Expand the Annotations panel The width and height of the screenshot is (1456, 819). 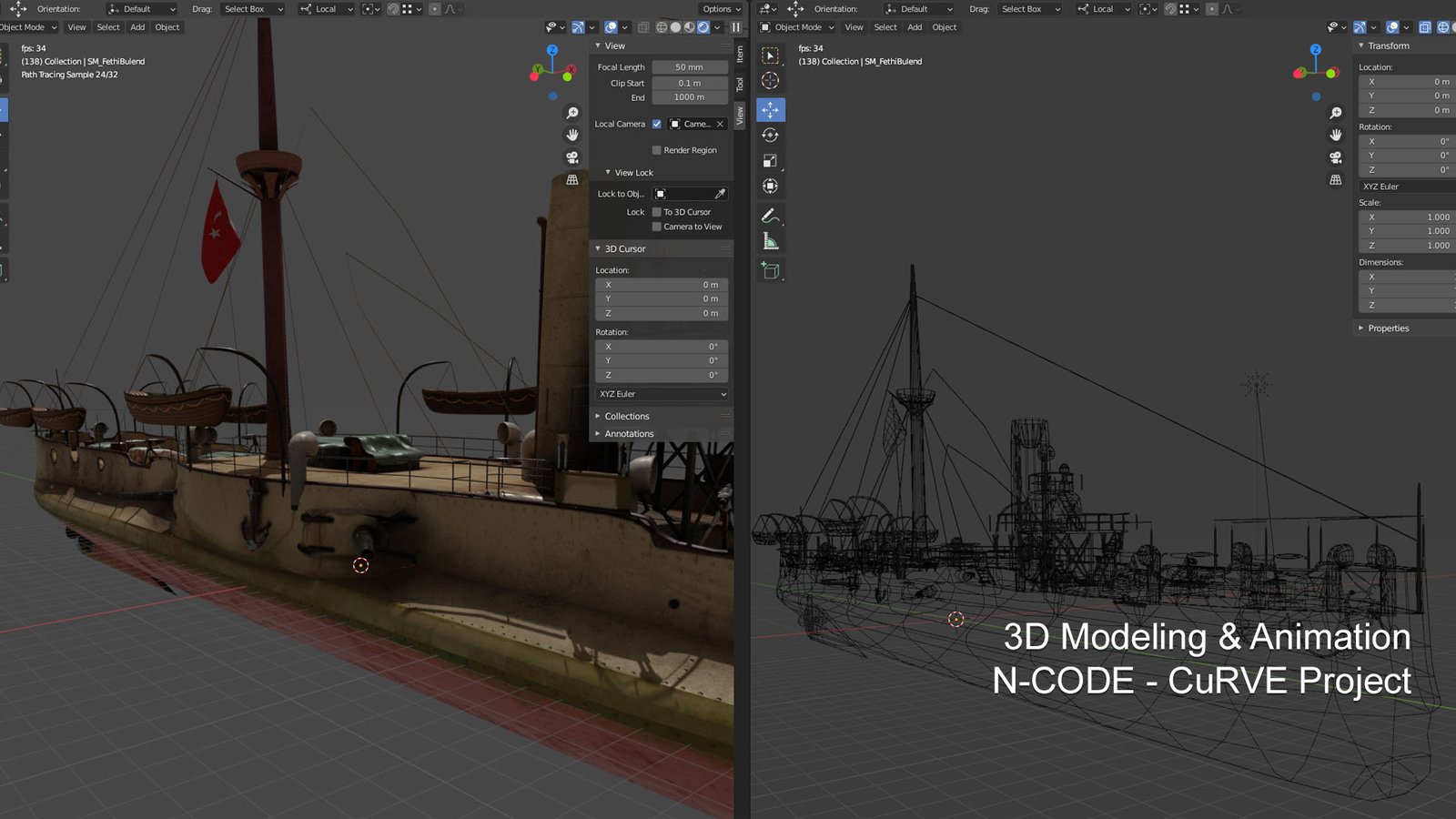pyautogui.click(x=628, y=434)
